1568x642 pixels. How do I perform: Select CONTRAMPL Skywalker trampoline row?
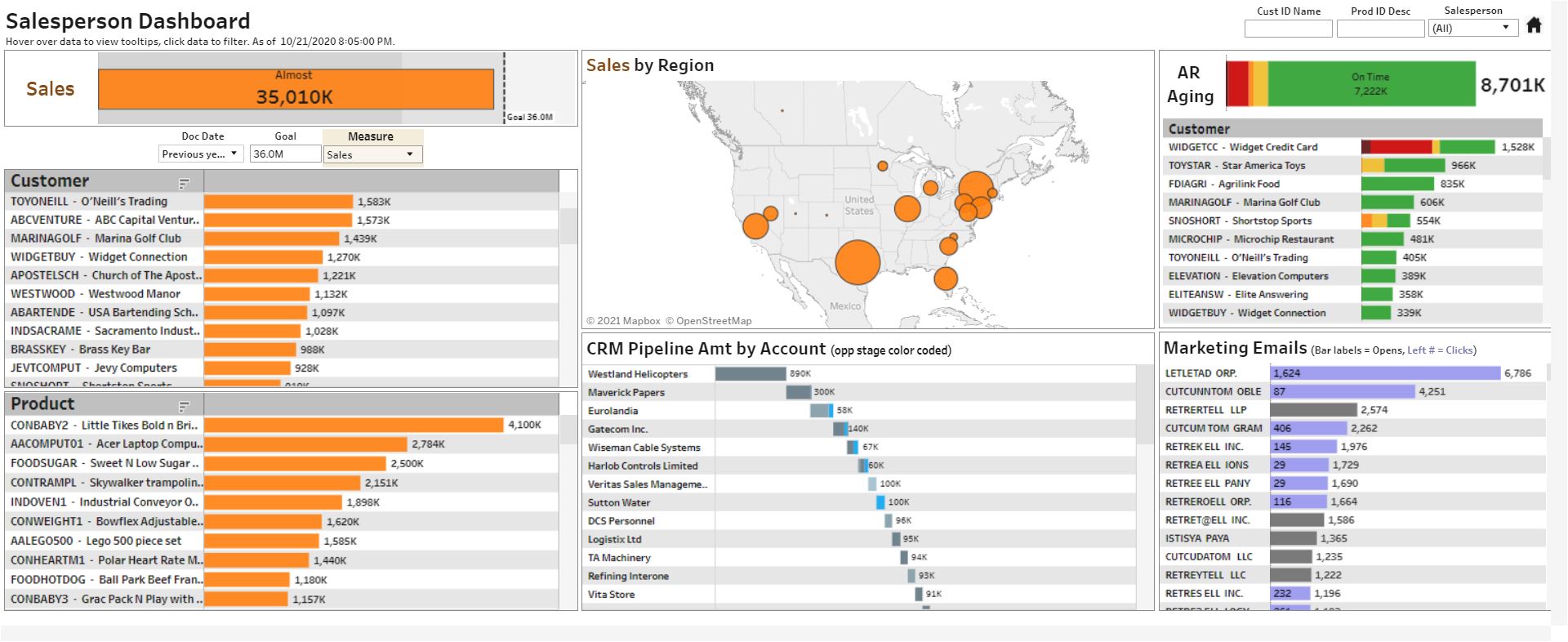[282, 484]
